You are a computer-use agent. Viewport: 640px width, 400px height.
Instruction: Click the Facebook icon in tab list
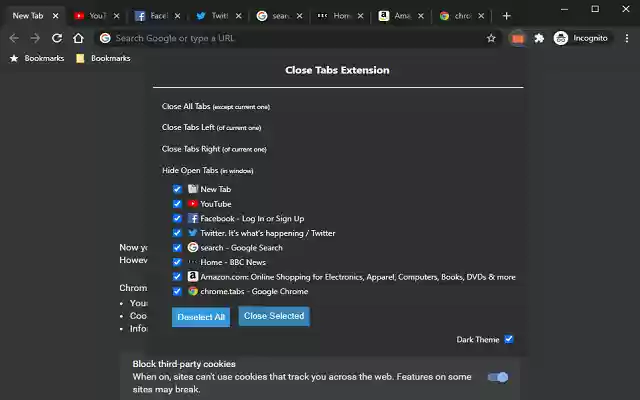(193, 218)
